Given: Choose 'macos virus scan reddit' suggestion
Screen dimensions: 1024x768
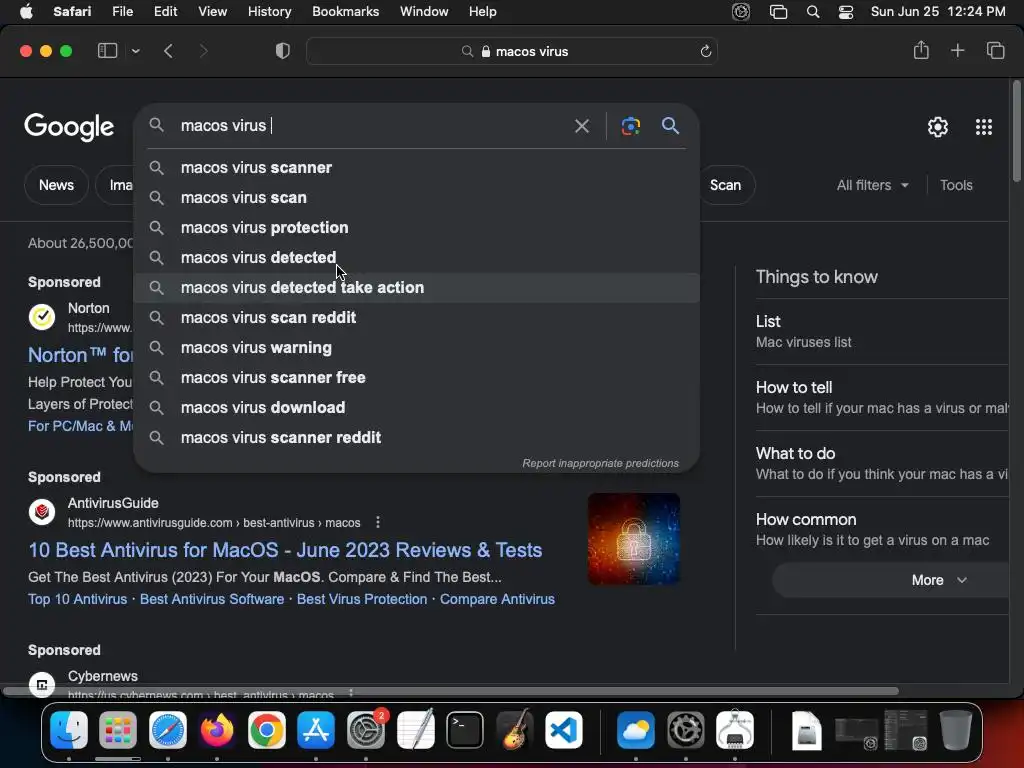Looking at the screenshot, I should (417, 317).
